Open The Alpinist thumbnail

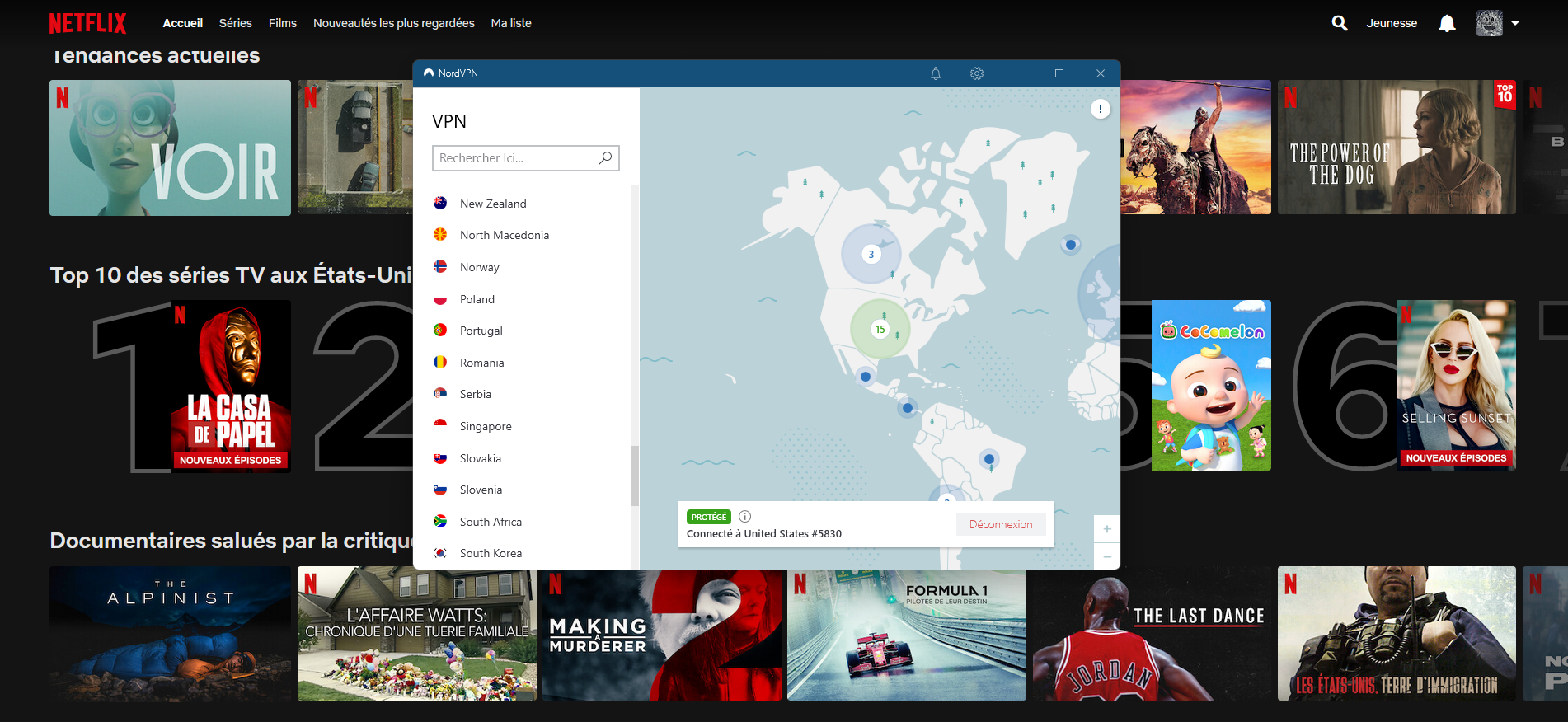coord(170,633)
